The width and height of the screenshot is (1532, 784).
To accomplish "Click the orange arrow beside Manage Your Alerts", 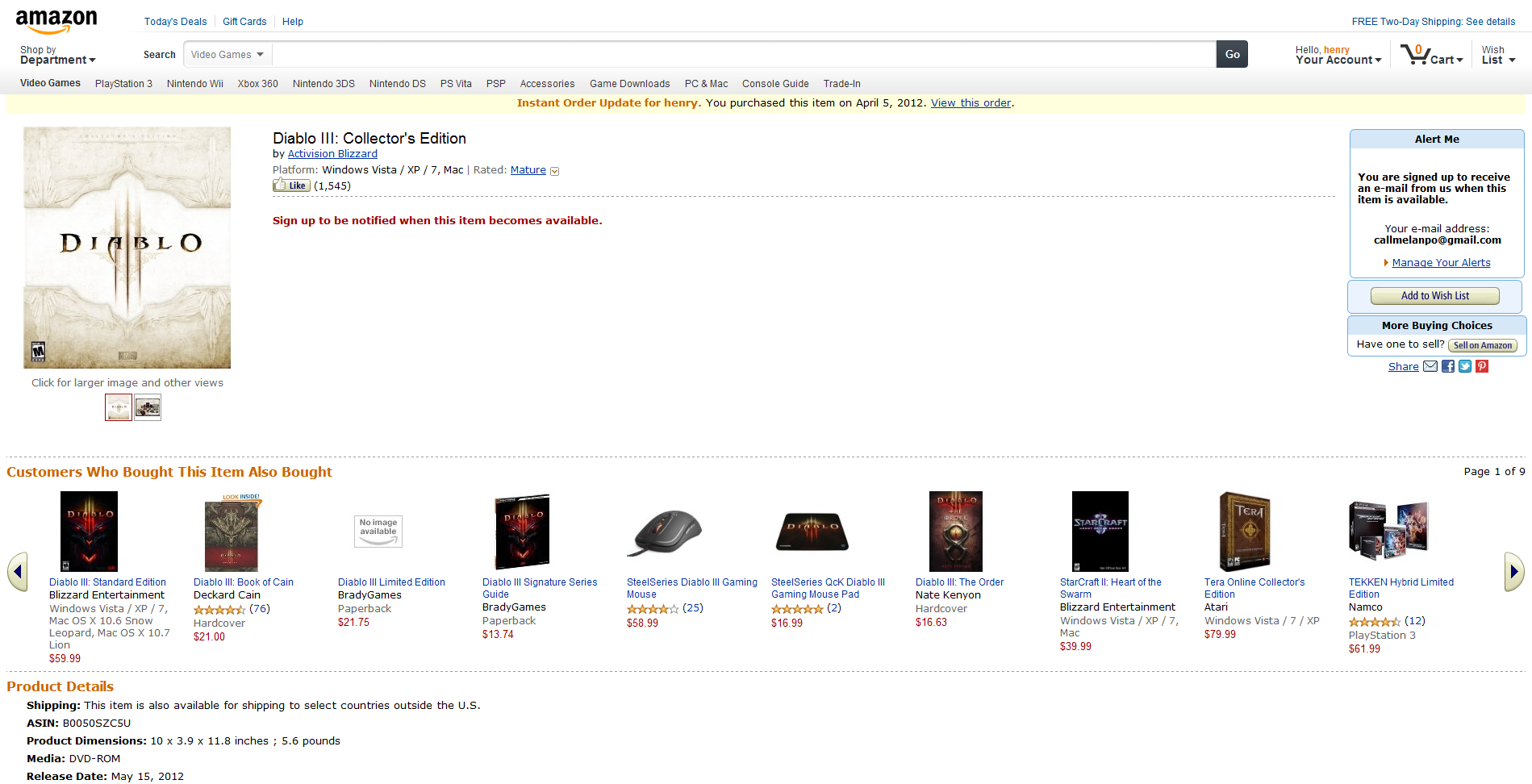I will 1386,263.
